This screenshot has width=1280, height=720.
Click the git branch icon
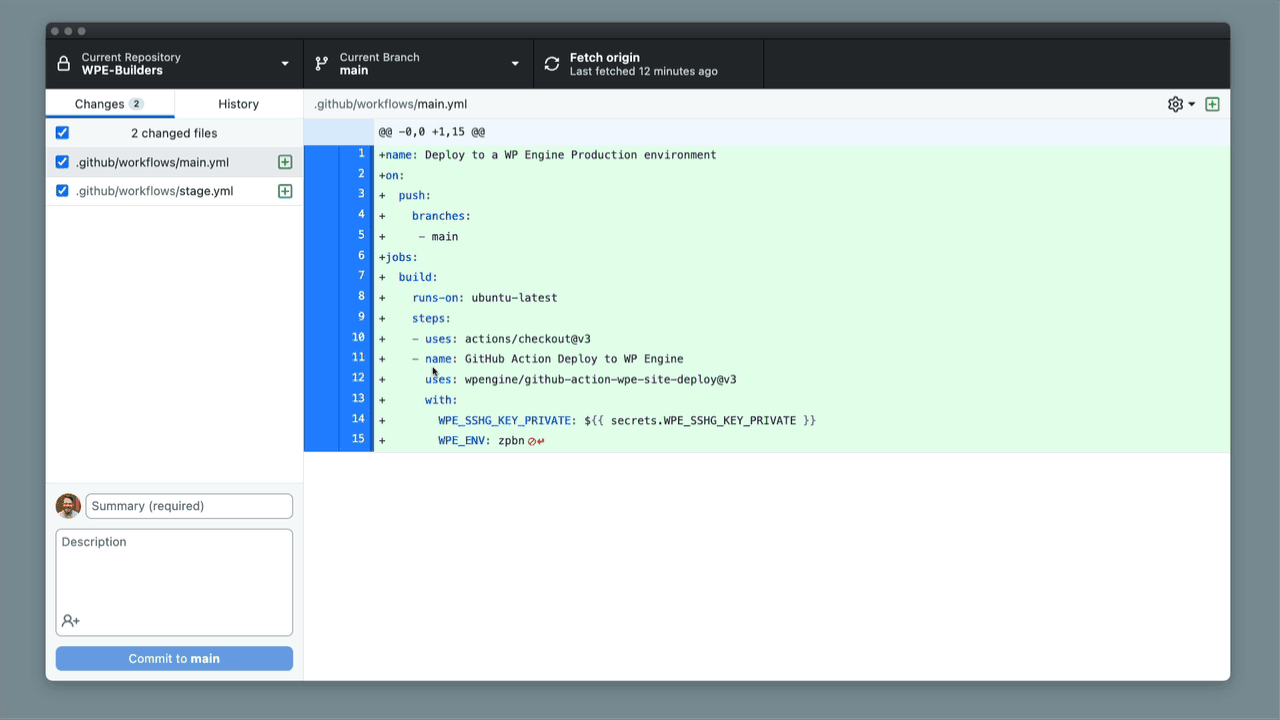tap(321, 64)
